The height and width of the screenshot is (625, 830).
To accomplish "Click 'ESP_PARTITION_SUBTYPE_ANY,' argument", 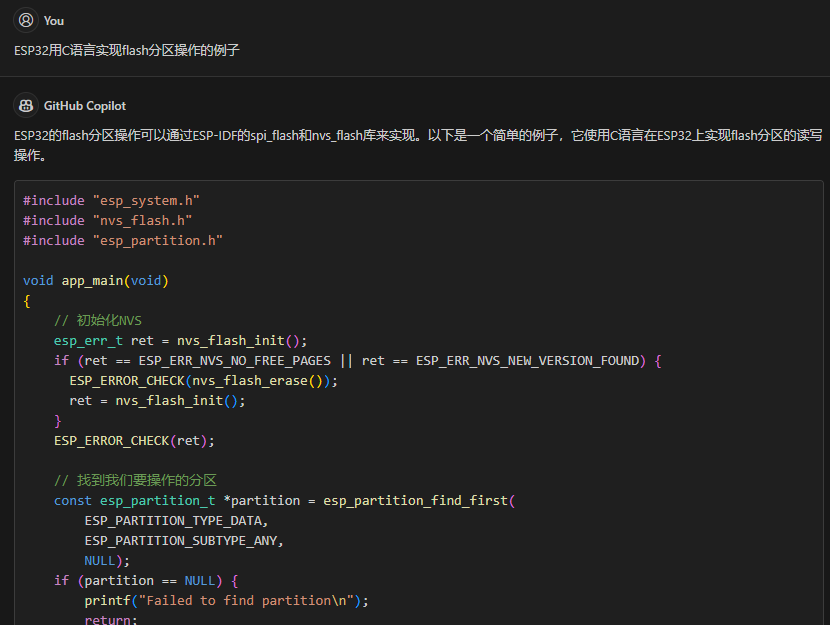I will pyautogui.click(x=184, y=541).
